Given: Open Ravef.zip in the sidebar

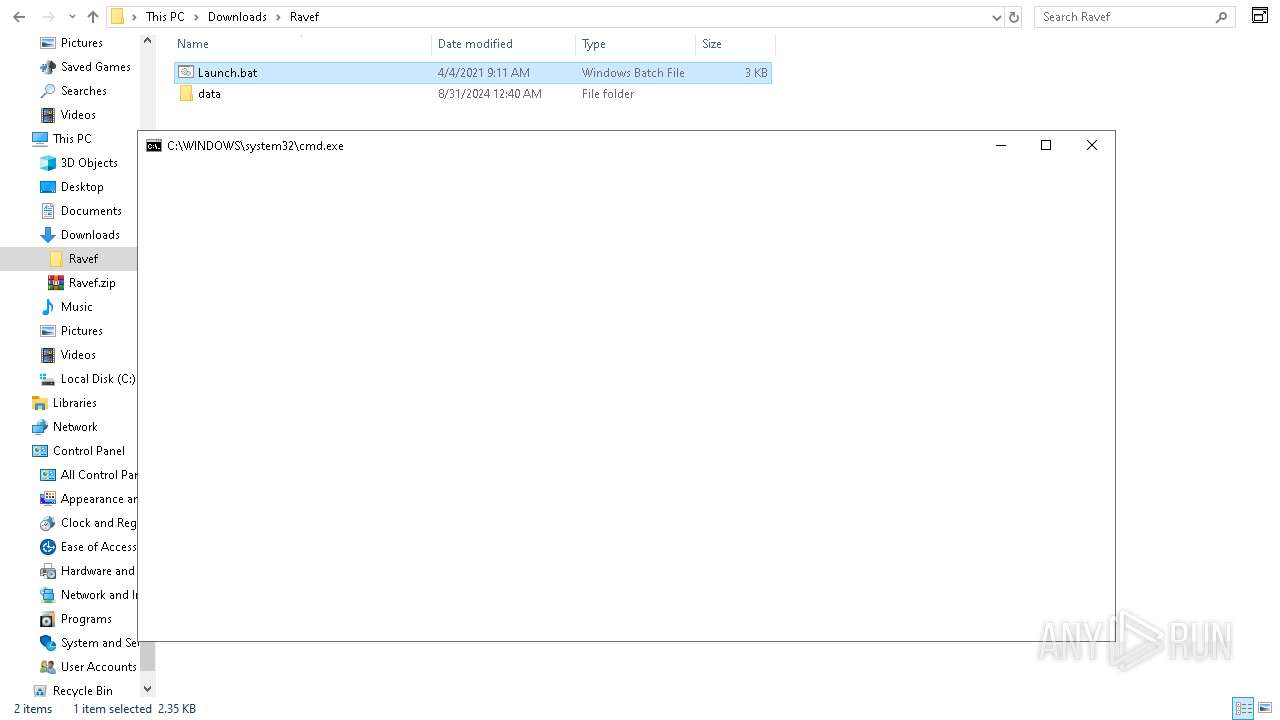Looking at the screenshot, I should [92, 283].
